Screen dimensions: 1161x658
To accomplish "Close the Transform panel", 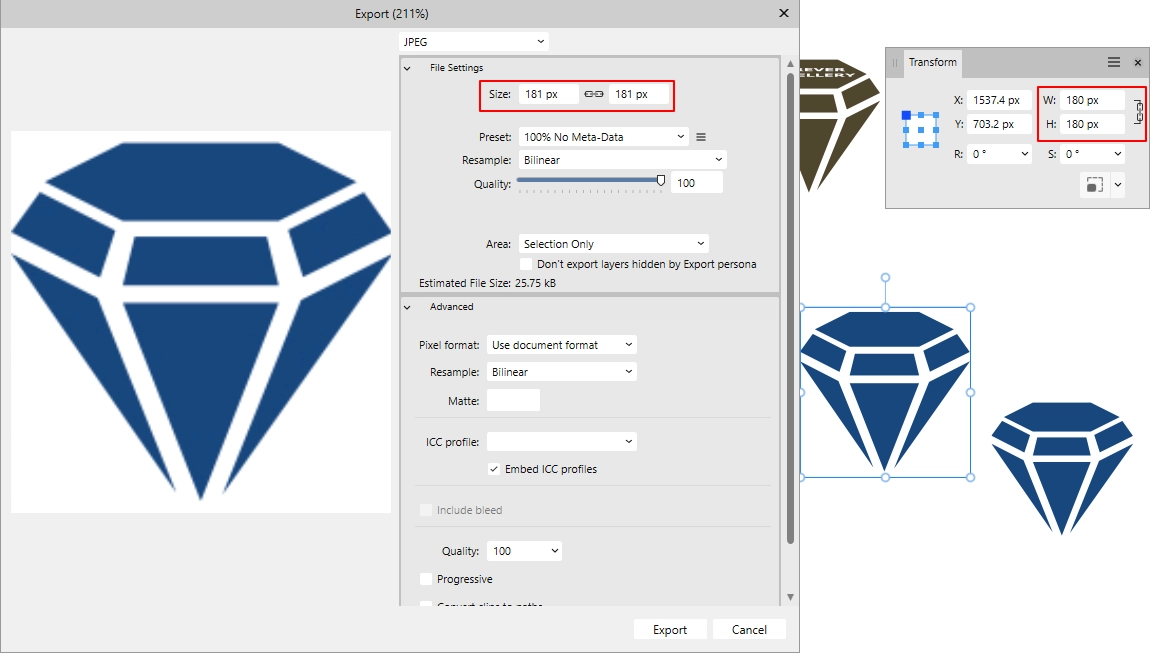I will tap(1137, 63).
